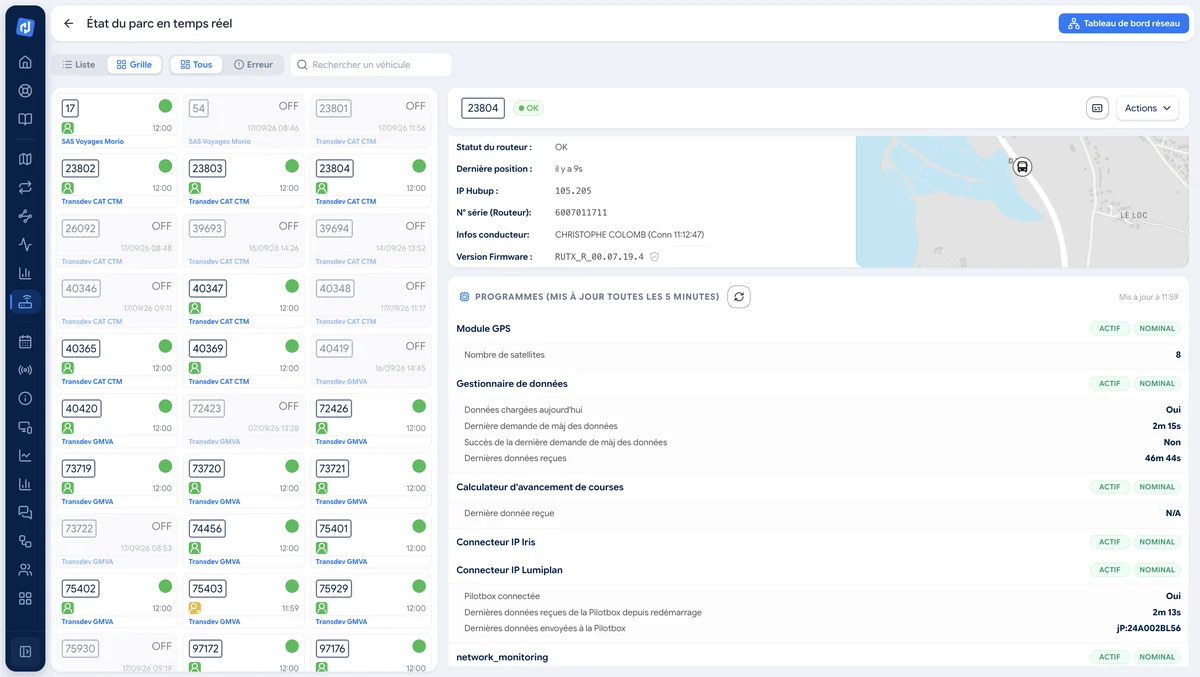Open the book icon in sidebar
The width and height of the screenshot is (1200, 677).
tap(25, 120)
